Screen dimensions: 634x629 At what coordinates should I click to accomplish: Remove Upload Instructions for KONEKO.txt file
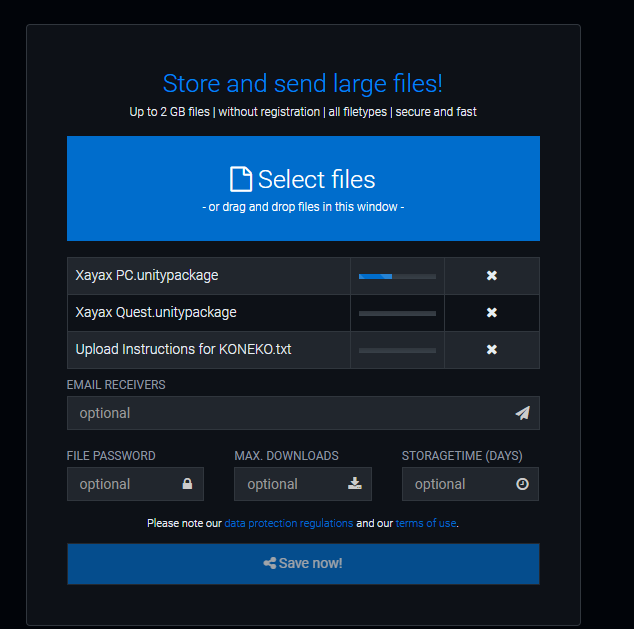[x=492, y=349]
